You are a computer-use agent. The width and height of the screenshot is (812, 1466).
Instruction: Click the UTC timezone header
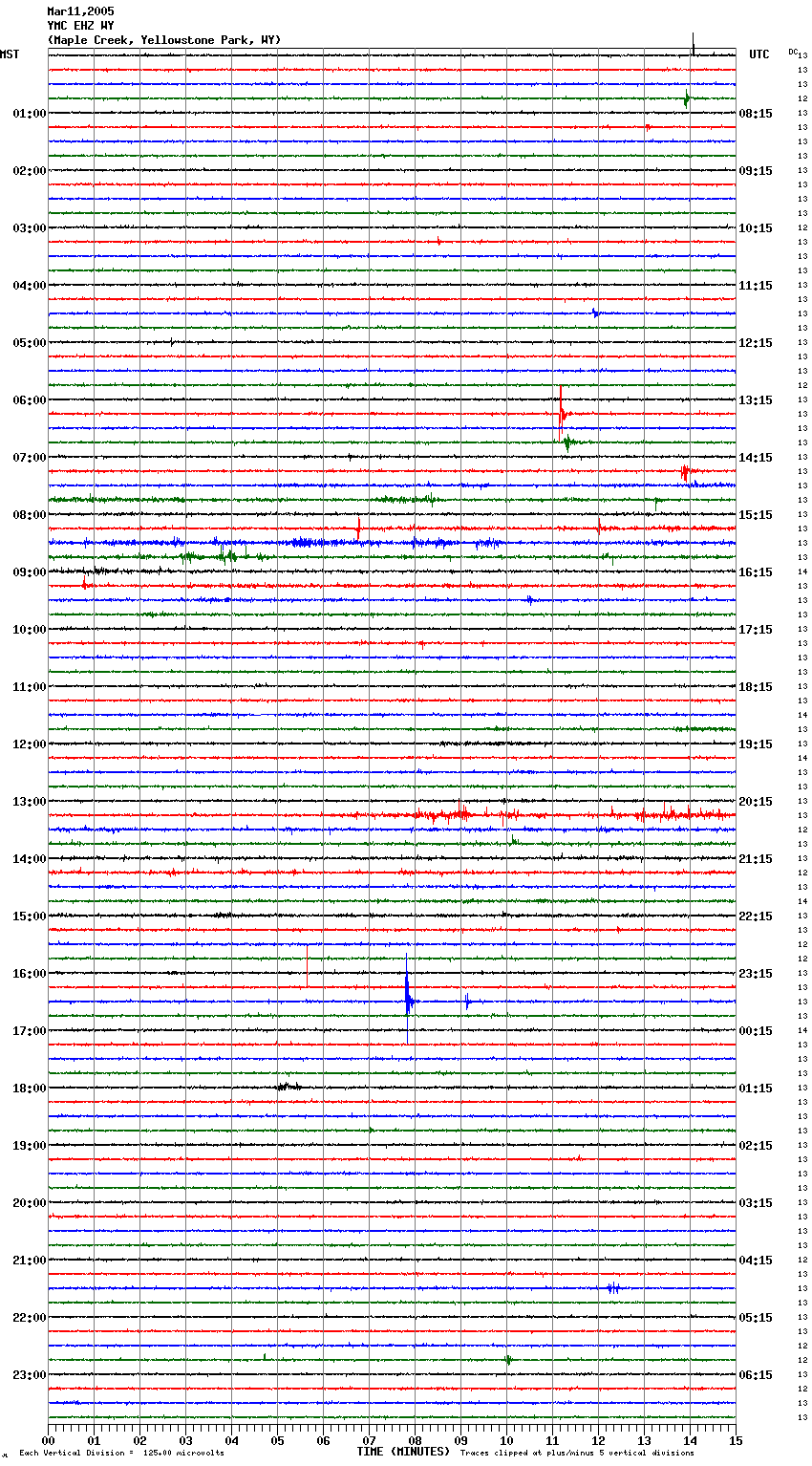759,54
